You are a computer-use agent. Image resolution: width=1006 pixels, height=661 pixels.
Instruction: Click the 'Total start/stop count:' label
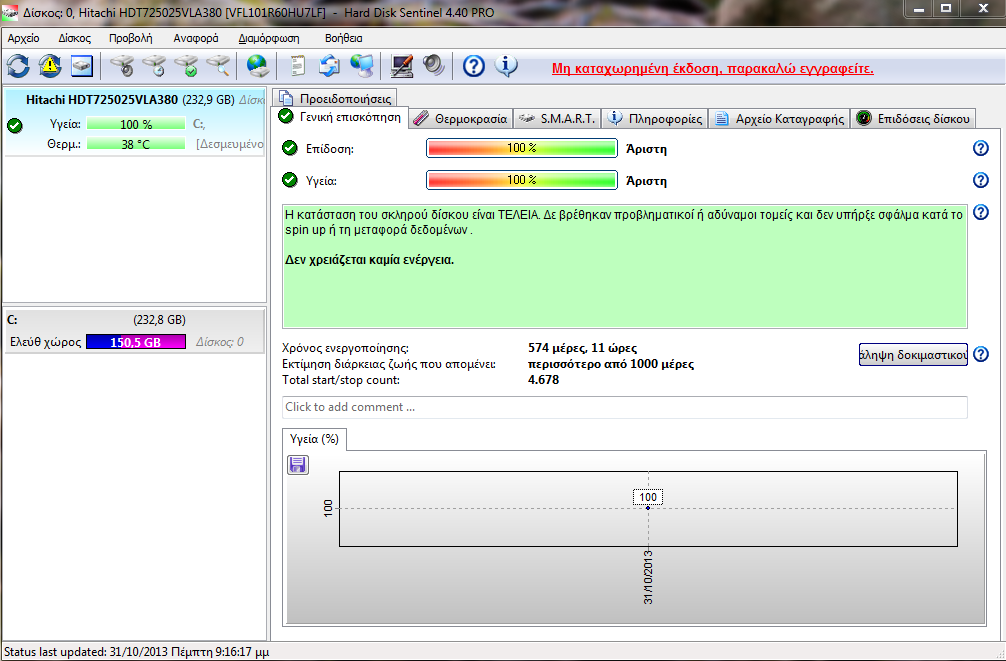pyautogui.click(x=341, y=380)
